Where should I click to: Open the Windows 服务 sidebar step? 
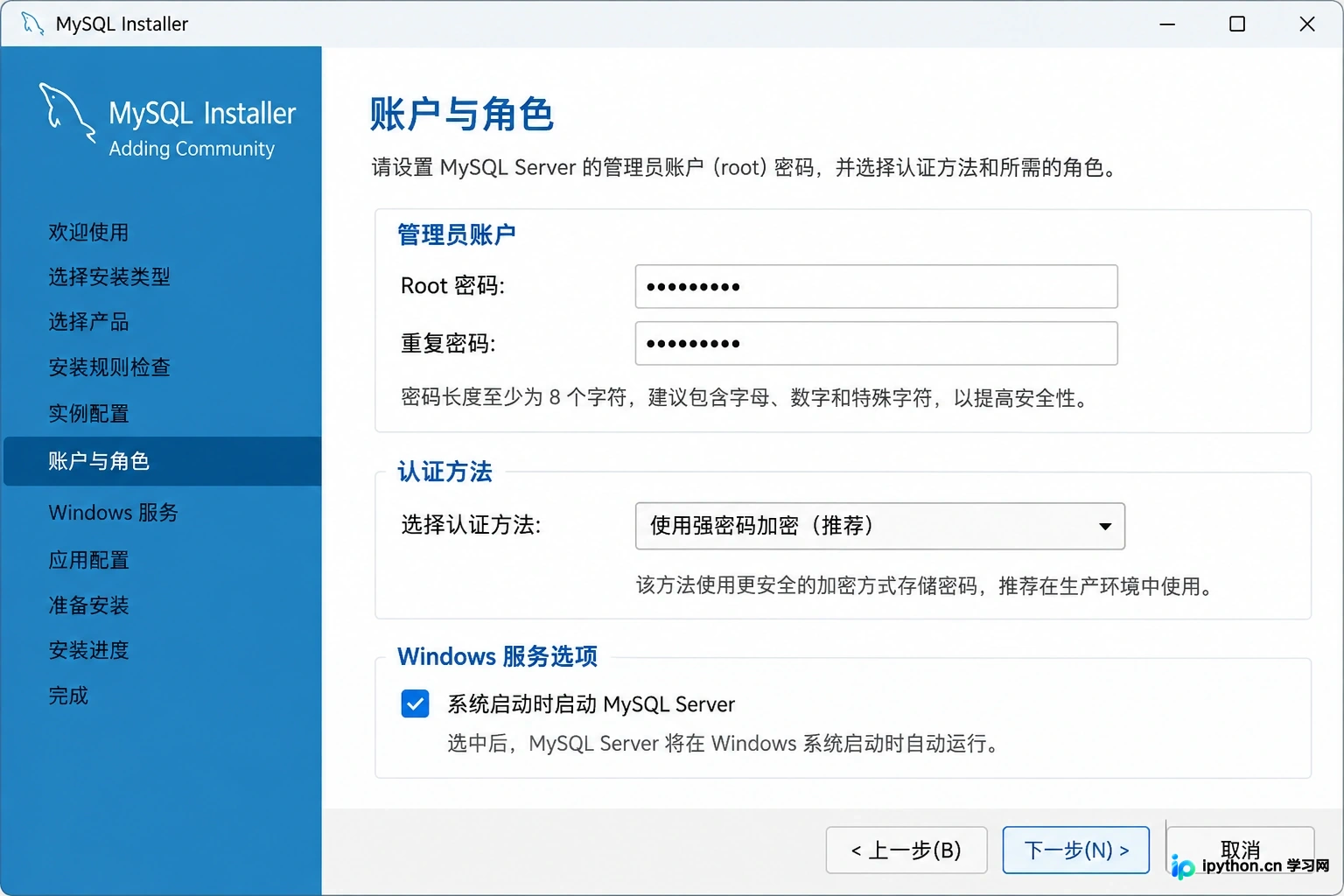coord(113,512)
